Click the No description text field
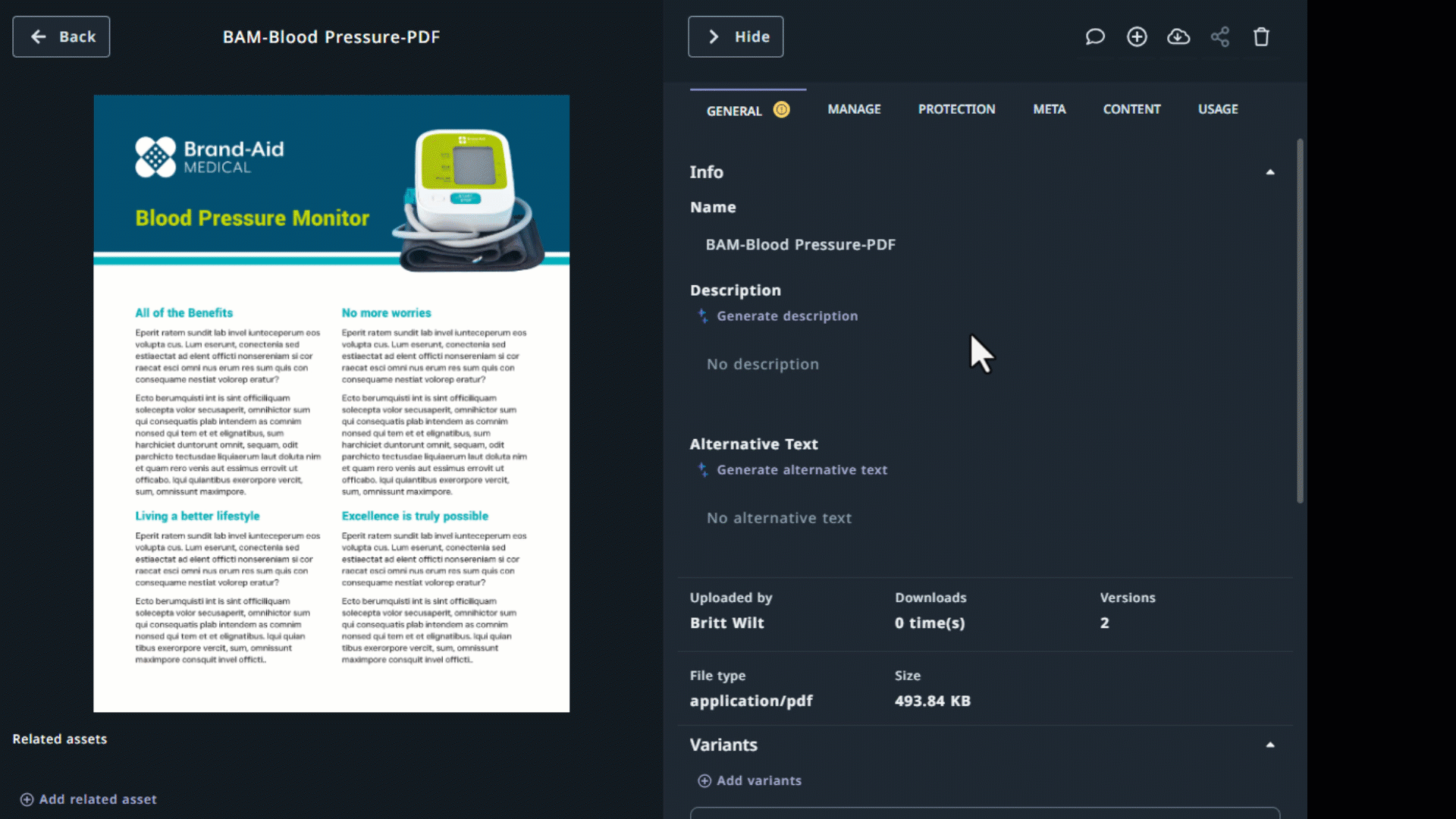This screenshot has width=1456, height=819. pos(762,364)
